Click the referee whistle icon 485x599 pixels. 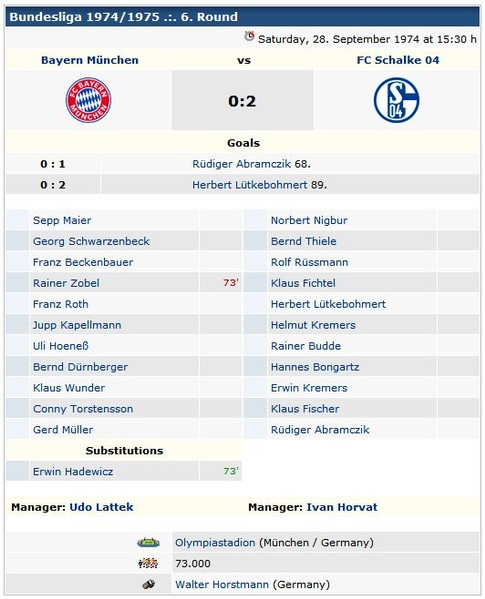[149, 584]
